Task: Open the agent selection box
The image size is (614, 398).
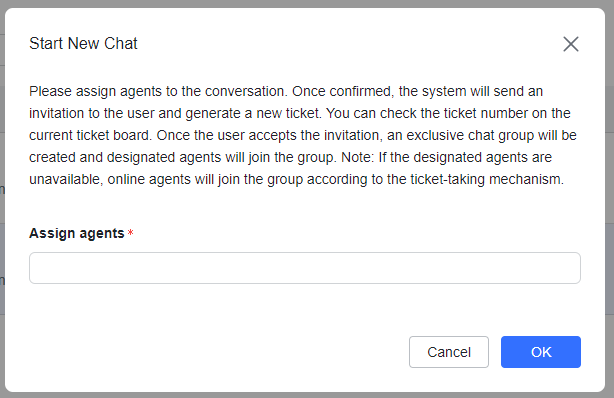Action: [305, 268]
